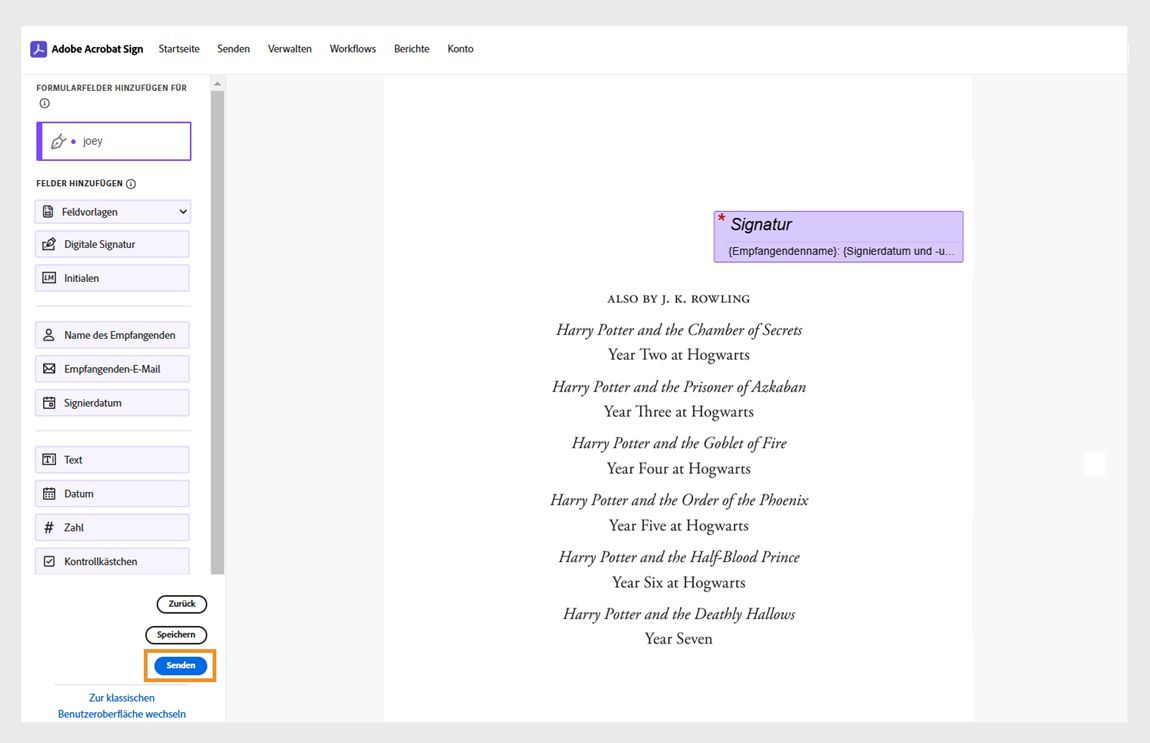
Task: Click the hash icon for Zahl
Action: pyautogui.click(x=49, y=527)
